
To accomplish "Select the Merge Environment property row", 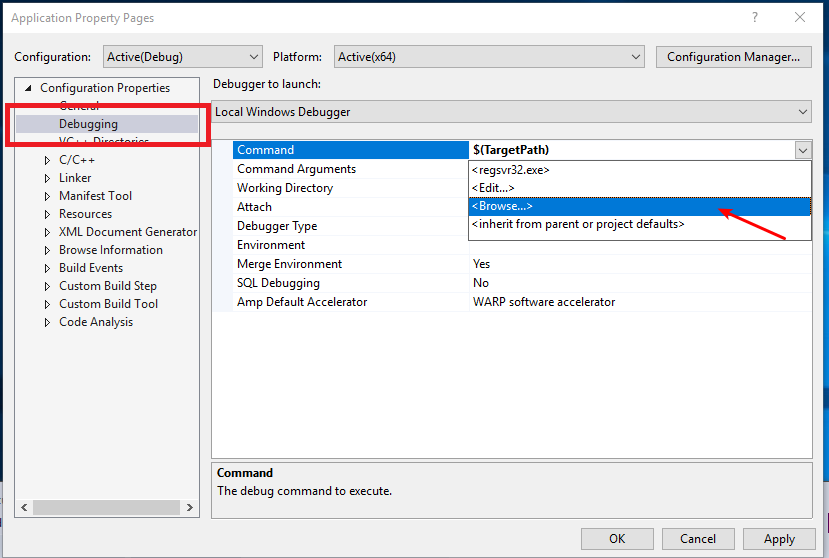I will click(x=289, y=264).
